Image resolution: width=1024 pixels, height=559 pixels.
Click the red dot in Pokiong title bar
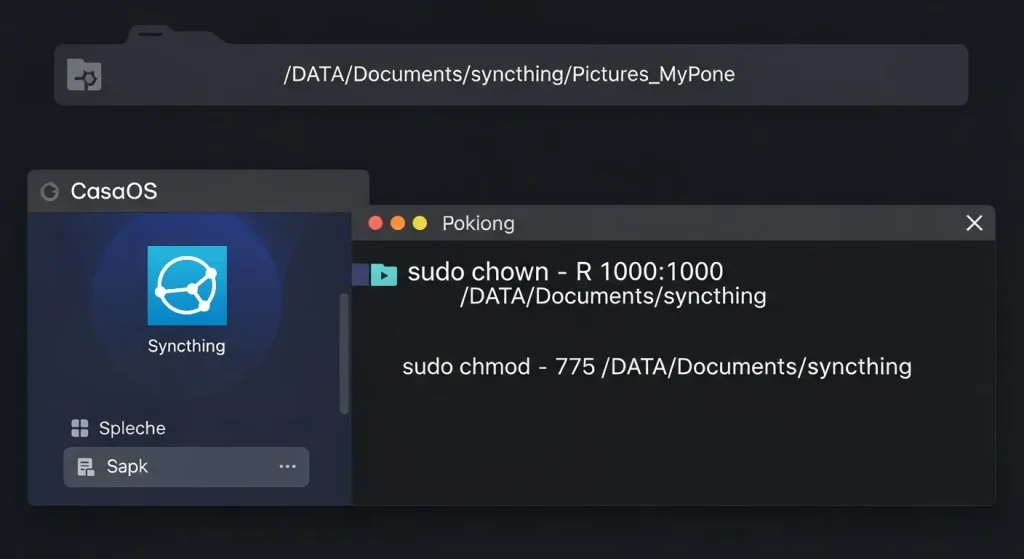376,223
